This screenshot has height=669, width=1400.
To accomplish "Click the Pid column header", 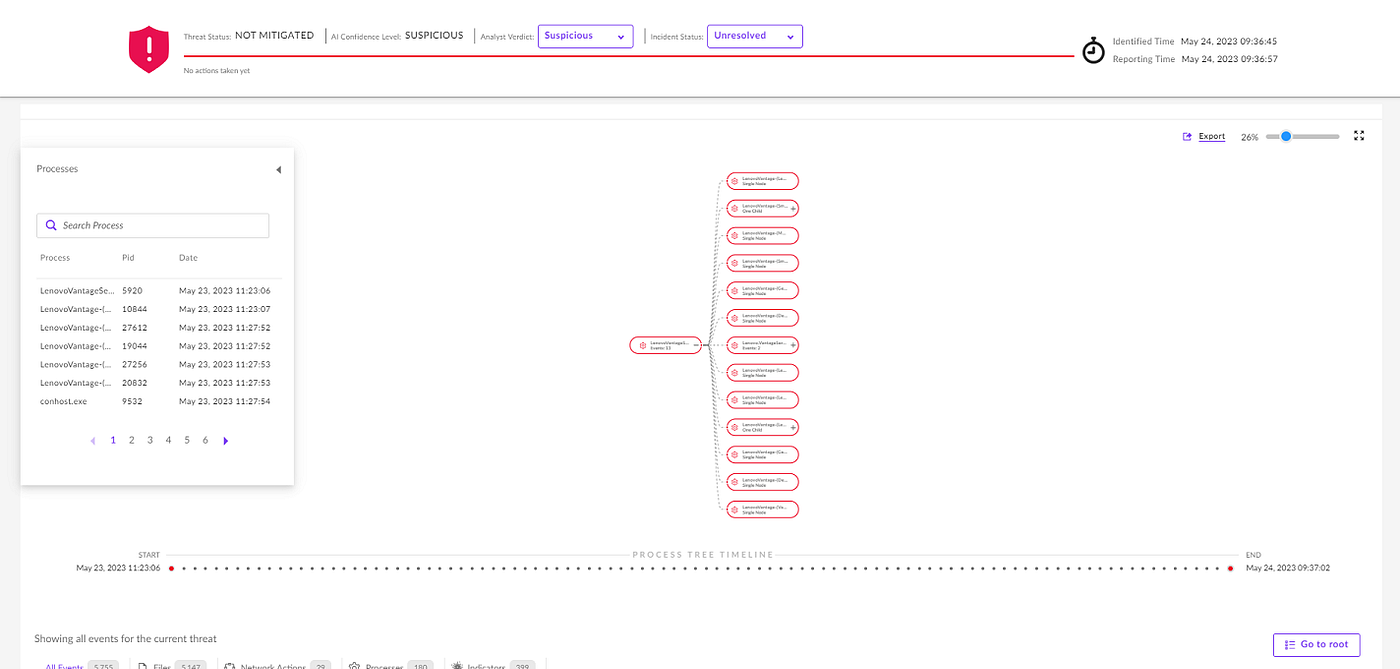I will [128, 258].
